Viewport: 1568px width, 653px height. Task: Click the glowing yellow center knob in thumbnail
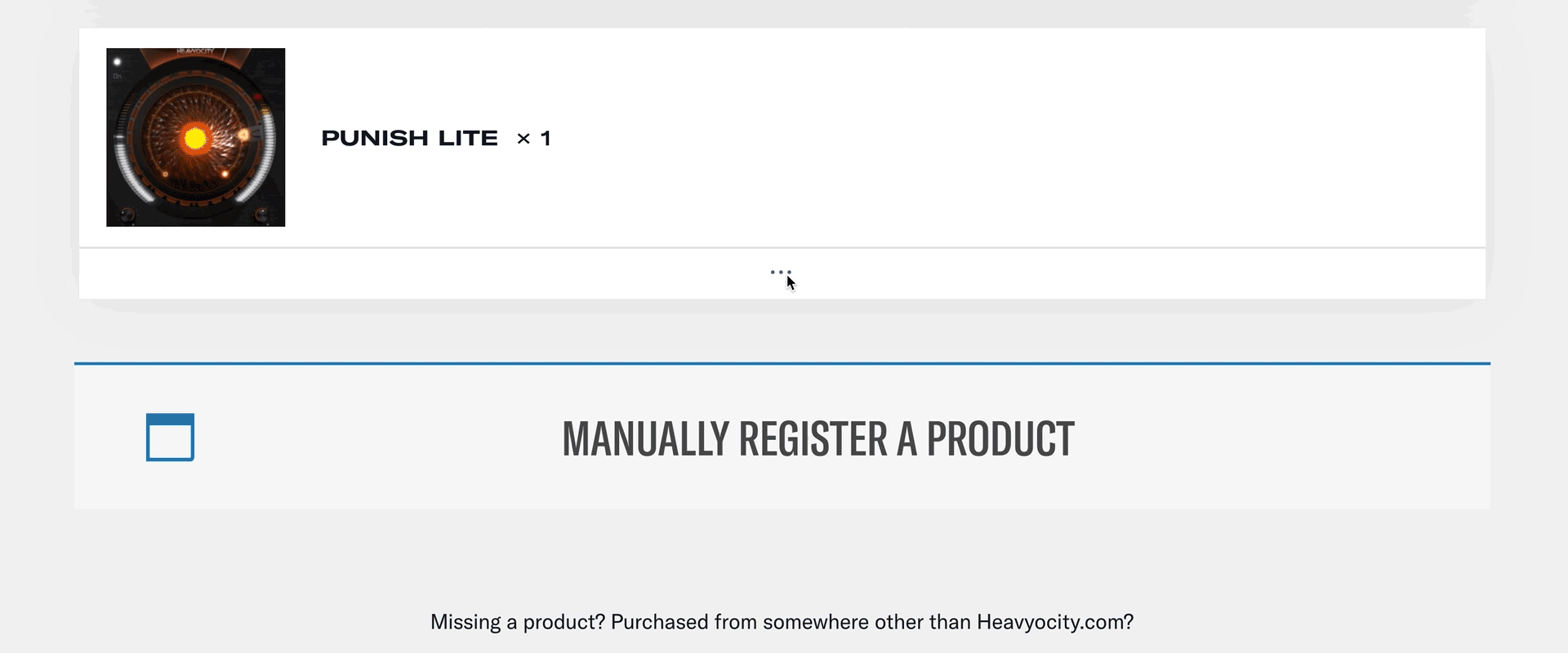point(195,139)
